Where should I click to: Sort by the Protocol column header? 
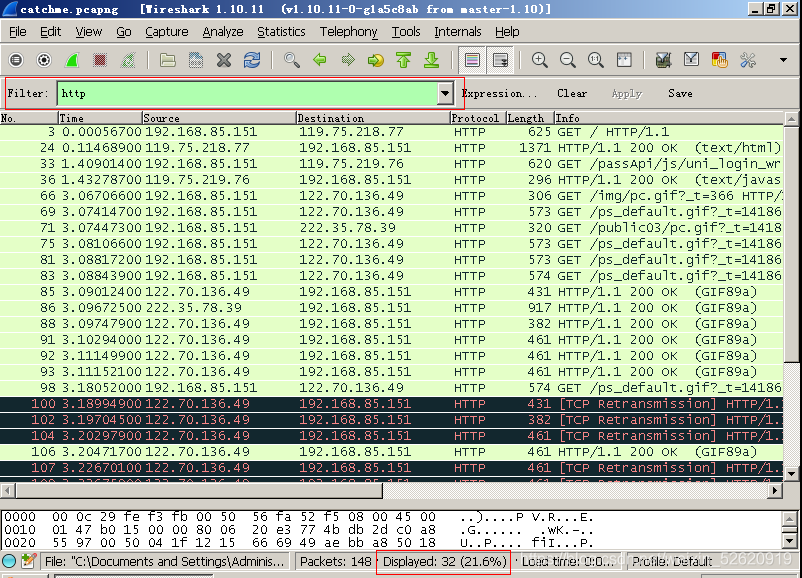point(478,118)
